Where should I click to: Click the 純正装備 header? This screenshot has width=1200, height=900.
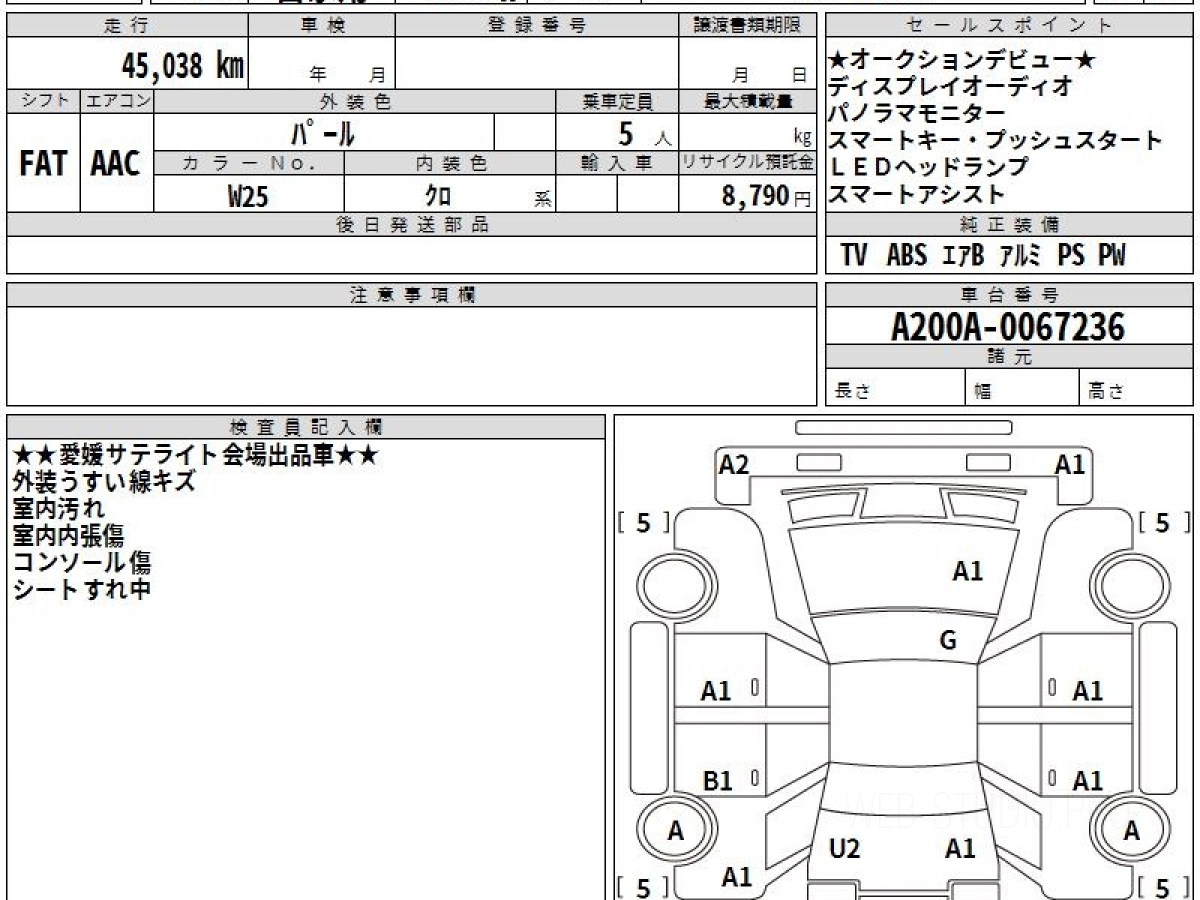[x=1009, y=225]
